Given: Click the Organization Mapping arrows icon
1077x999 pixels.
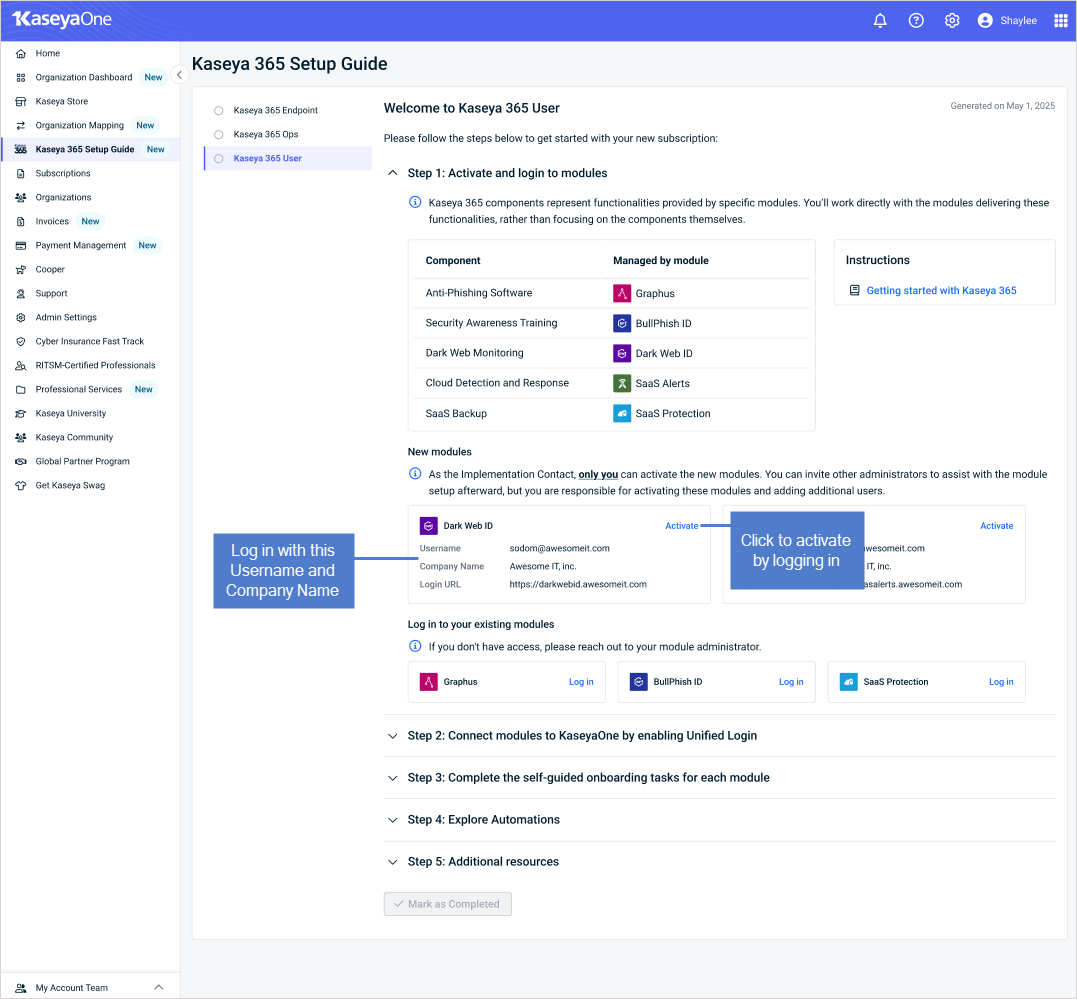Looking at the screenshot, I should click(21, 126).
